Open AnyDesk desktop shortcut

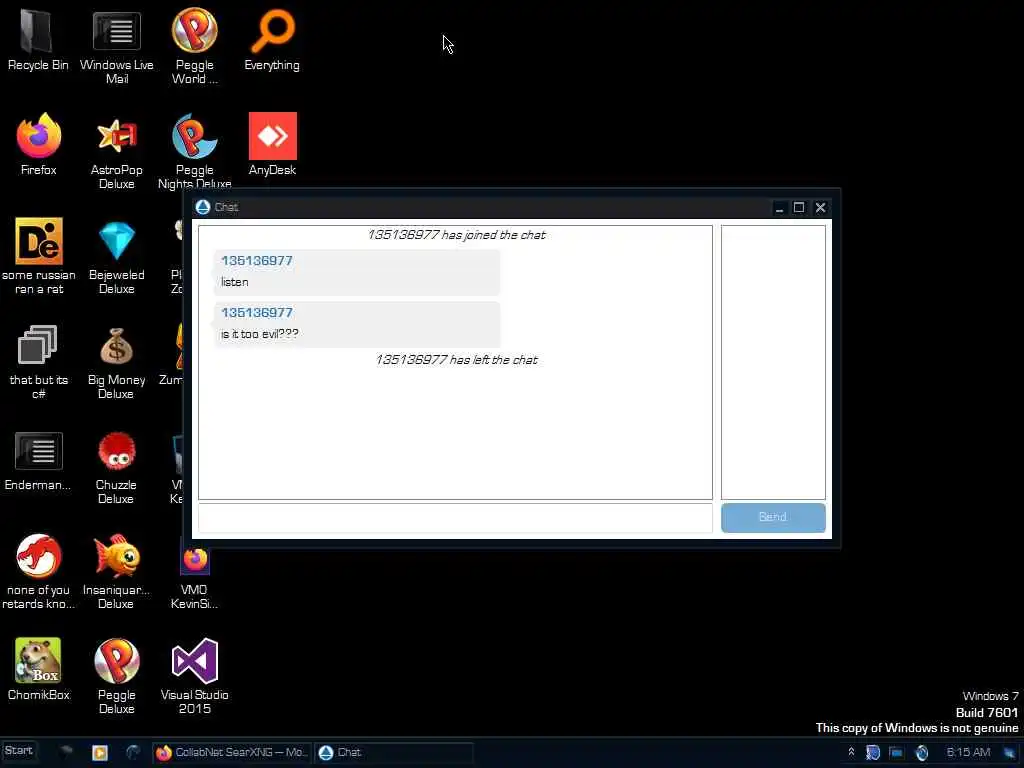point(272,145)
